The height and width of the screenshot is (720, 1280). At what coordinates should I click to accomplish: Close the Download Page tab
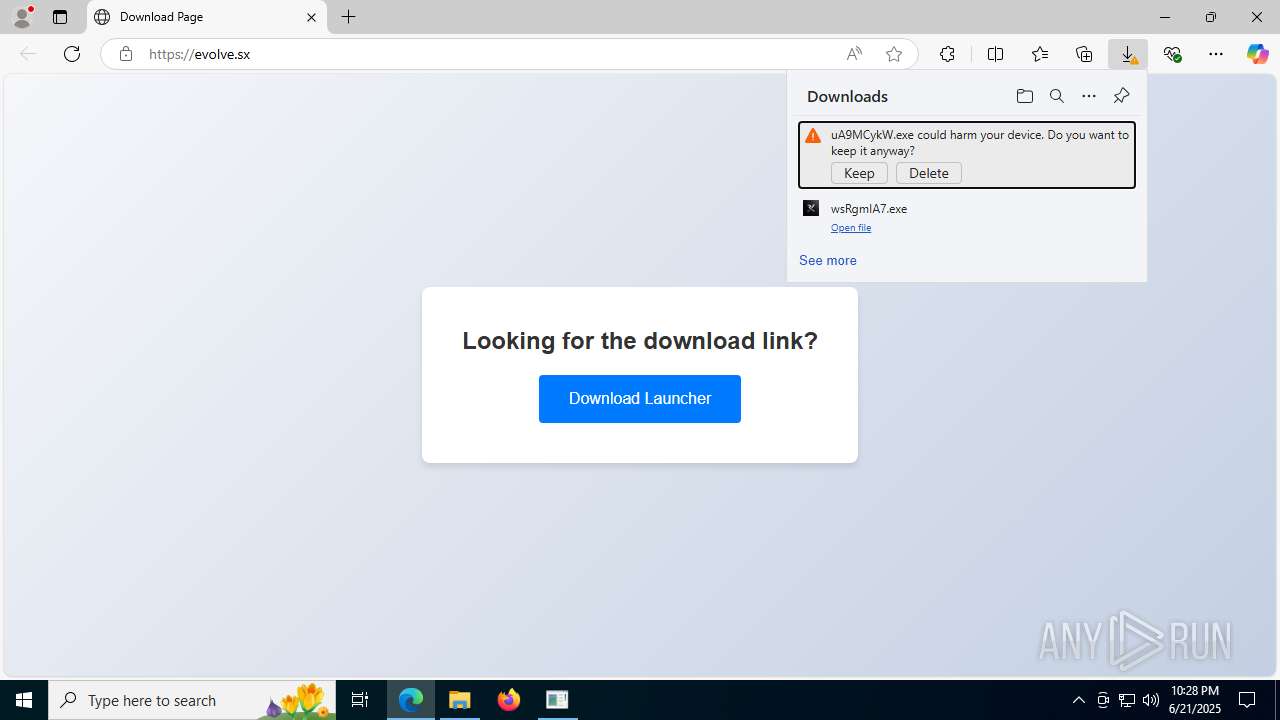click(311, 17)
